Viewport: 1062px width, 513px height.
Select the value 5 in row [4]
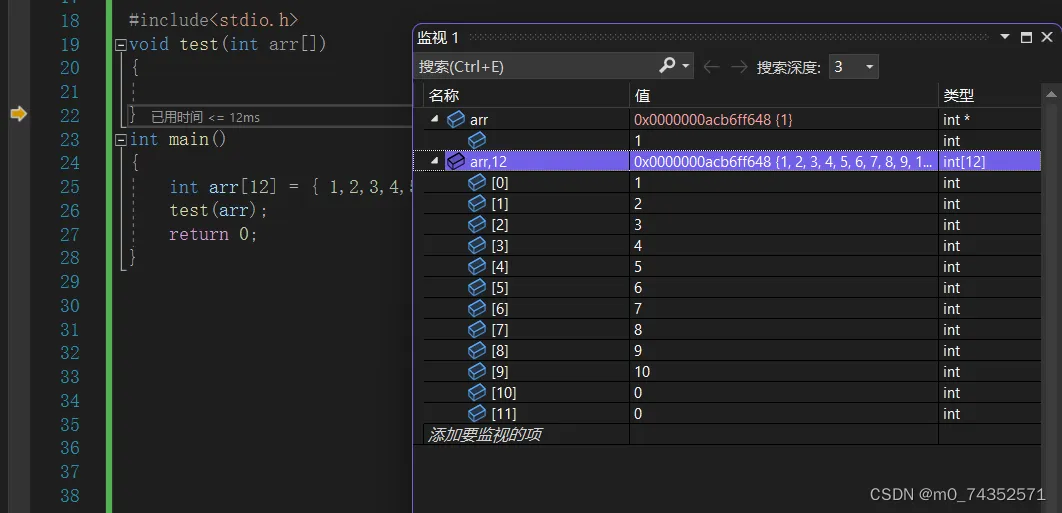click(638, 267)
